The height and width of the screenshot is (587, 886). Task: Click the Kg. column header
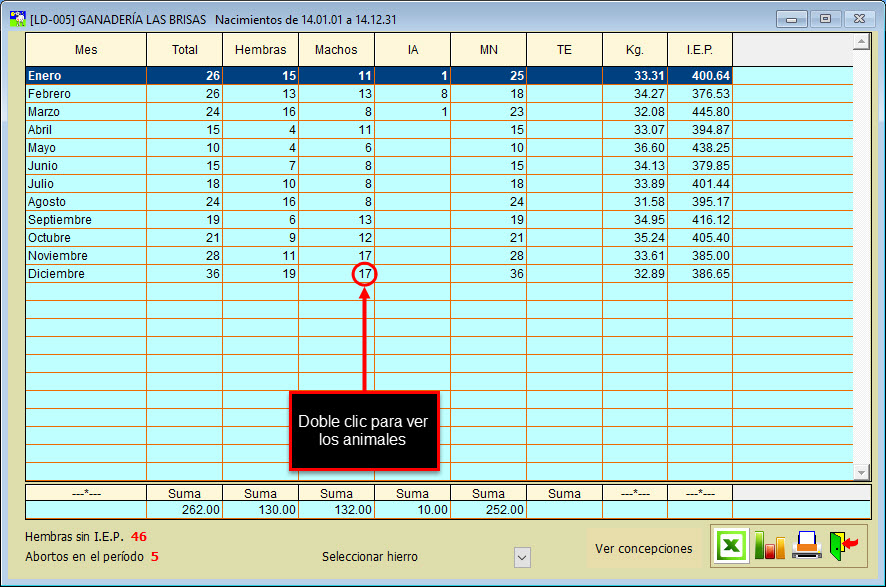[x=635, y=50]
